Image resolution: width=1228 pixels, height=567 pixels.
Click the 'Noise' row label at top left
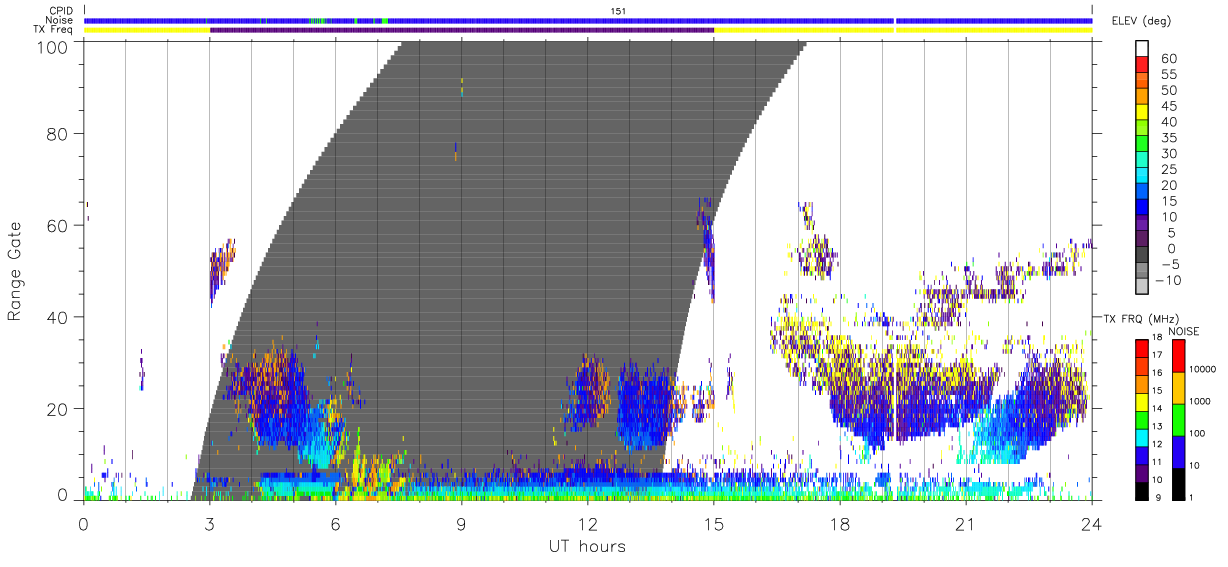pos(60,20)
